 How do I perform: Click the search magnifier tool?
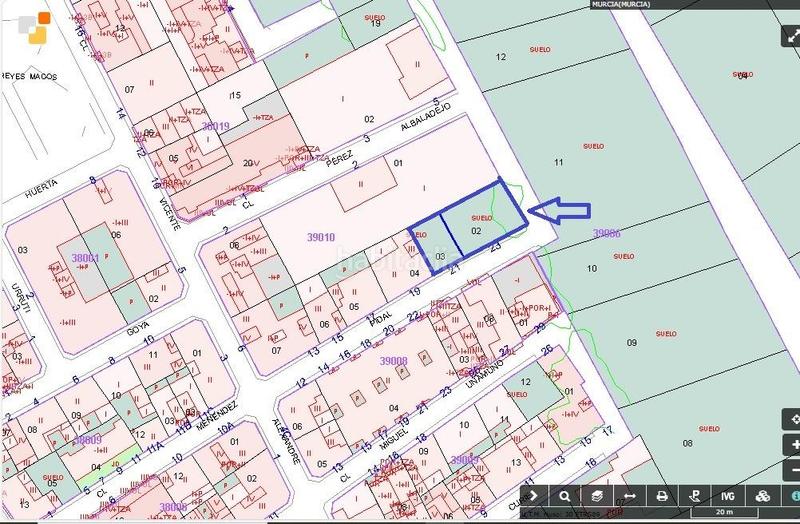565,496
